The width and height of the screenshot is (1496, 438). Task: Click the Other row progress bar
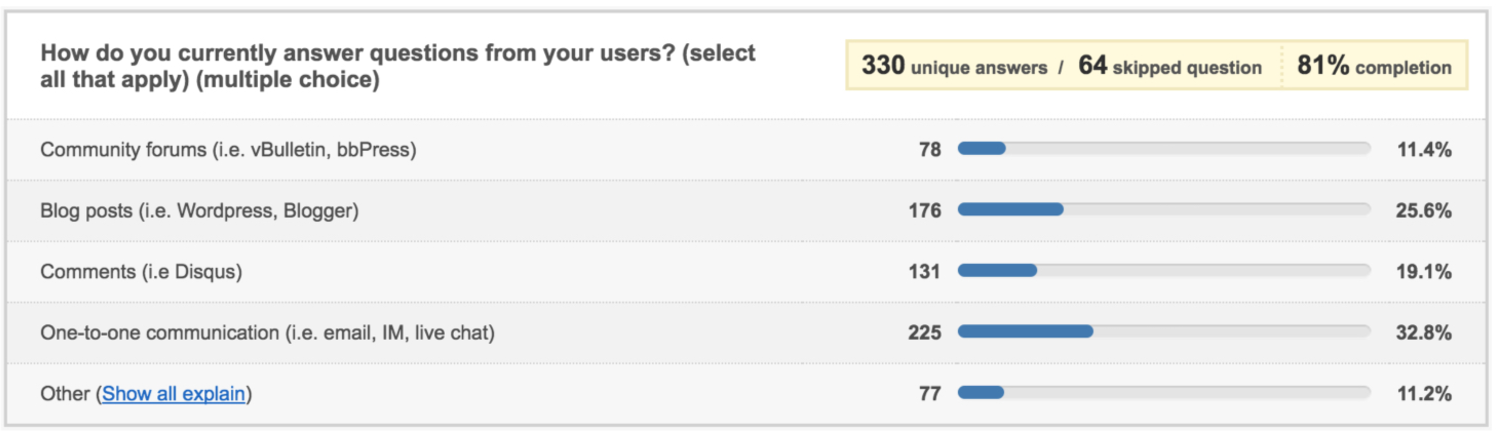tap(1164, 393)
